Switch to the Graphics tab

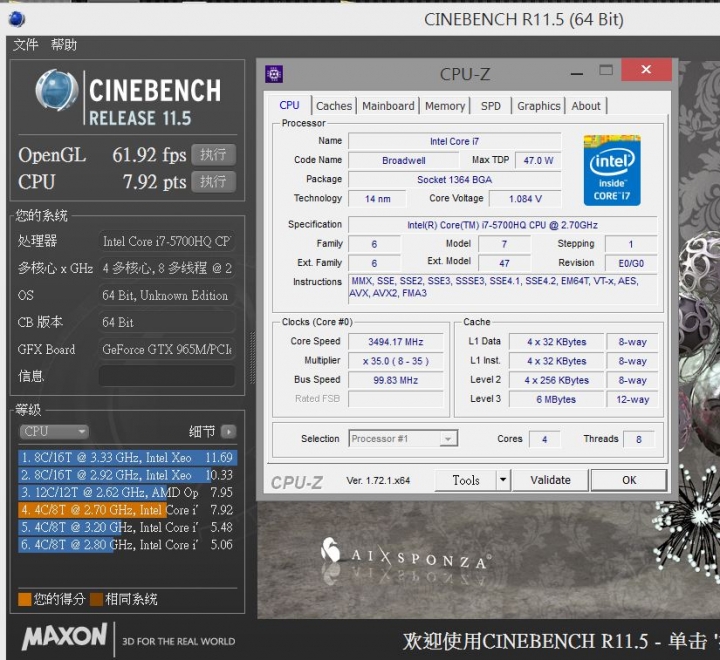[539, 106]
